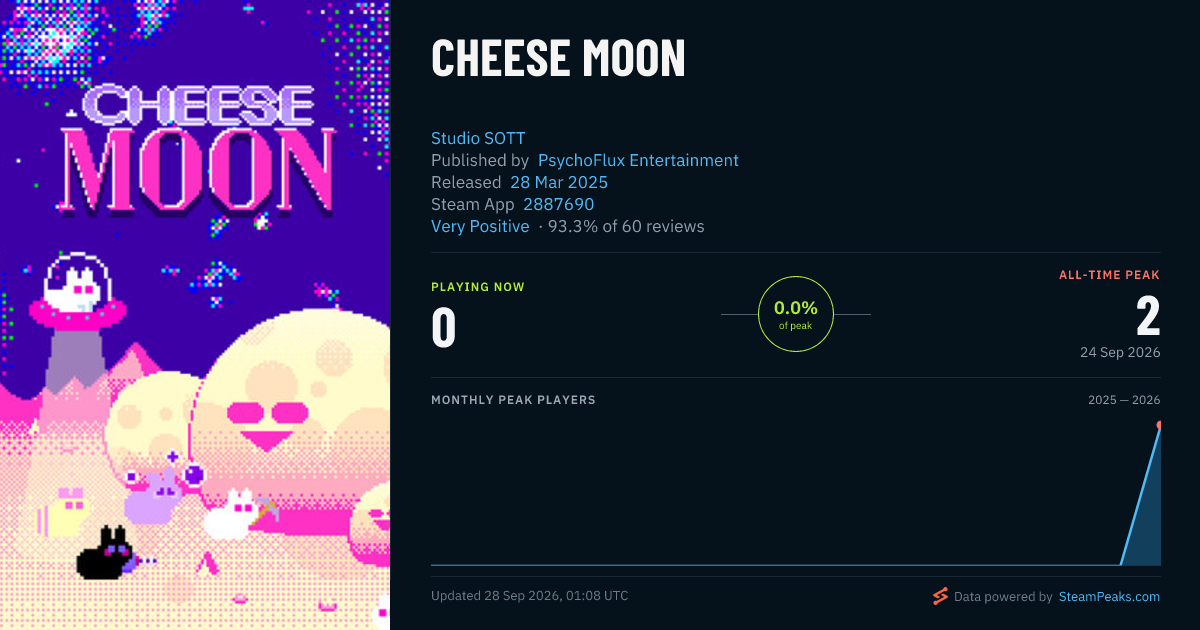Click the all-time peak value 2
The height and width of the screenshot is (630, 1200).
coord(1148,316)
